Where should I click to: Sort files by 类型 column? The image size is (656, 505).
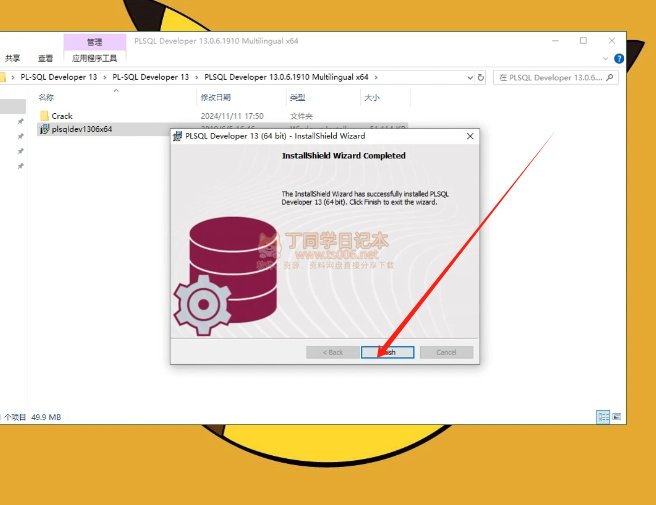click(297, 97)
